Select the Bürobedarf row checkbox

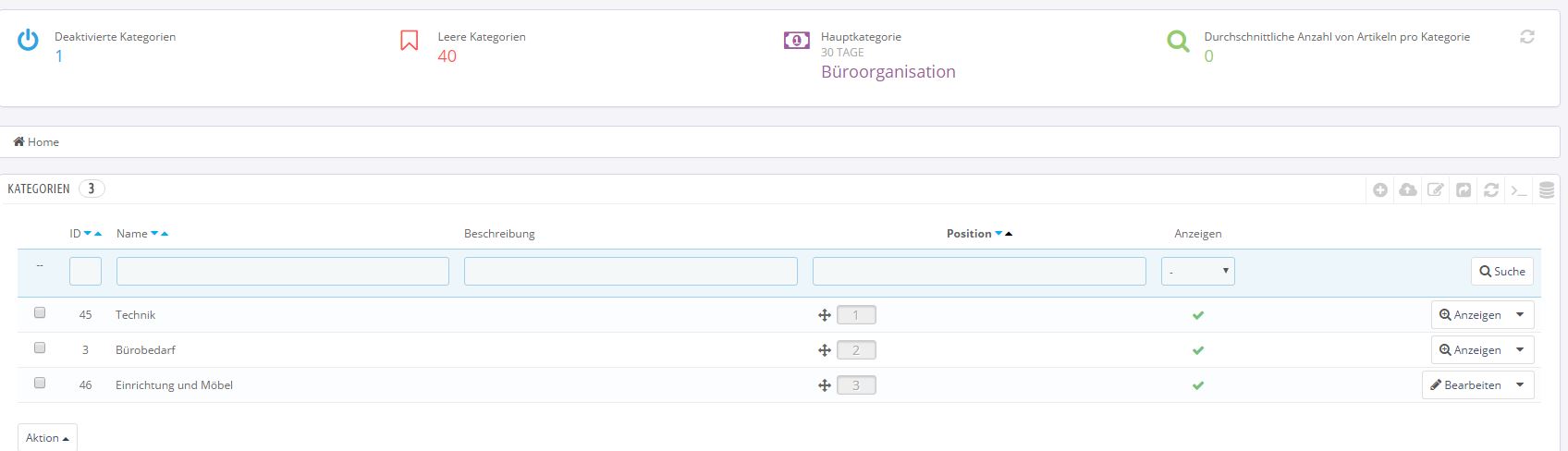coord(40,347)
